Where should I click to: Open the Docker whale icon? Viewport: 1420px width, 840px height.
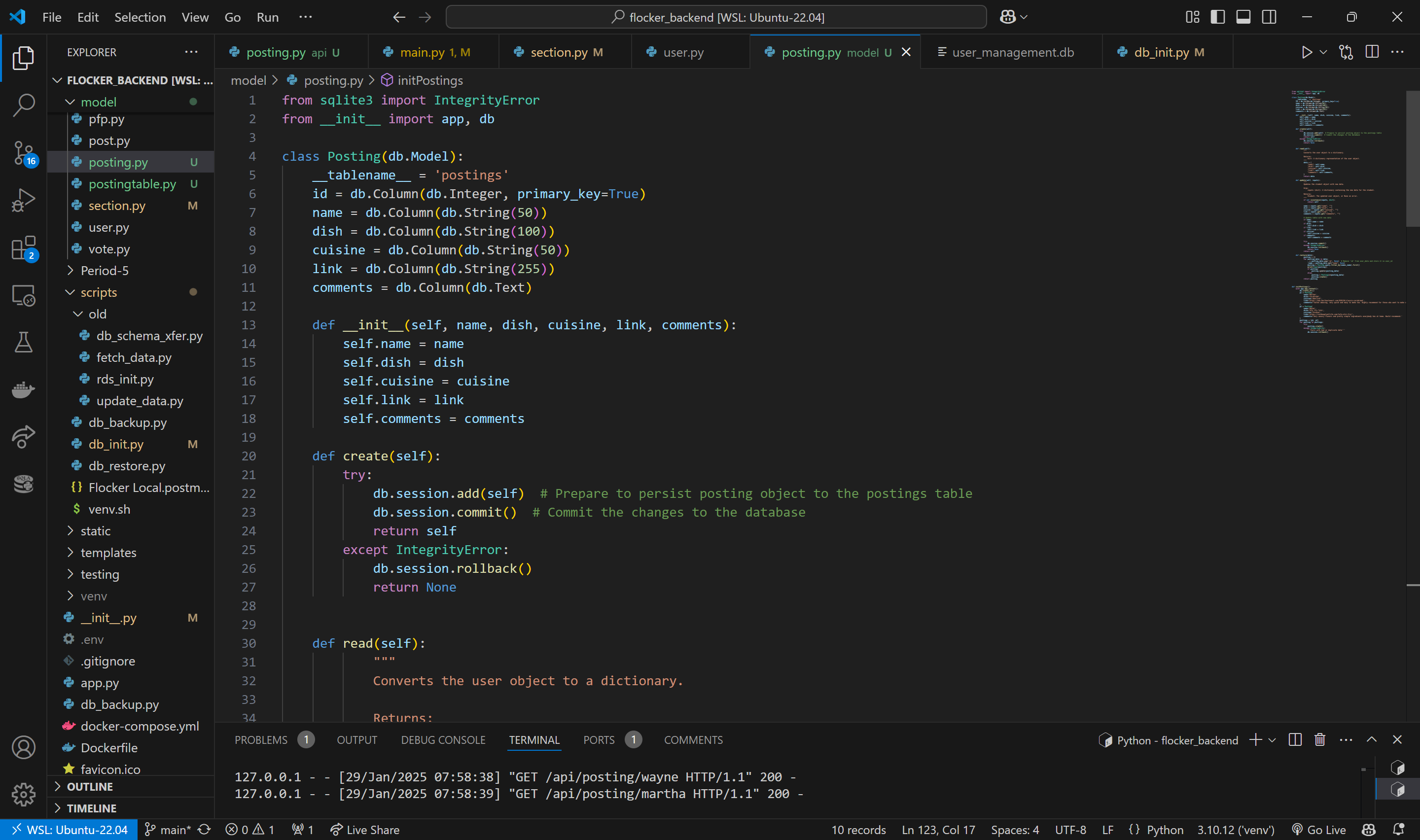coord(23,389)
